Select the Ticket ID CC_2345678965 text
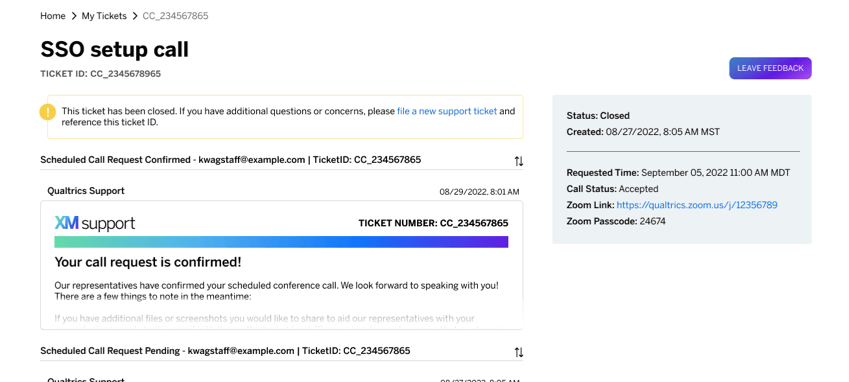Viewport: 849px width, 382px height. tap(100, 74)
